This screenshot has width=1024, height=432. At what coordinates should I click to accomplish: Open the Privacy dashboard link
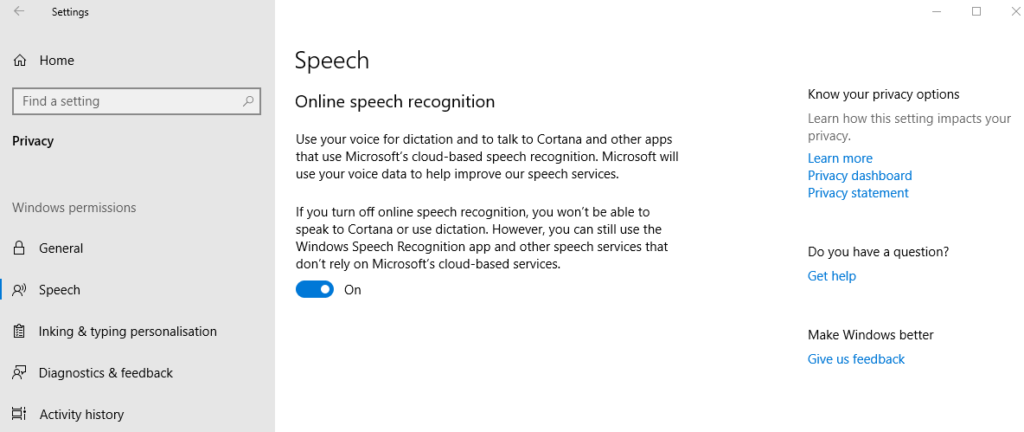point(859,176)
